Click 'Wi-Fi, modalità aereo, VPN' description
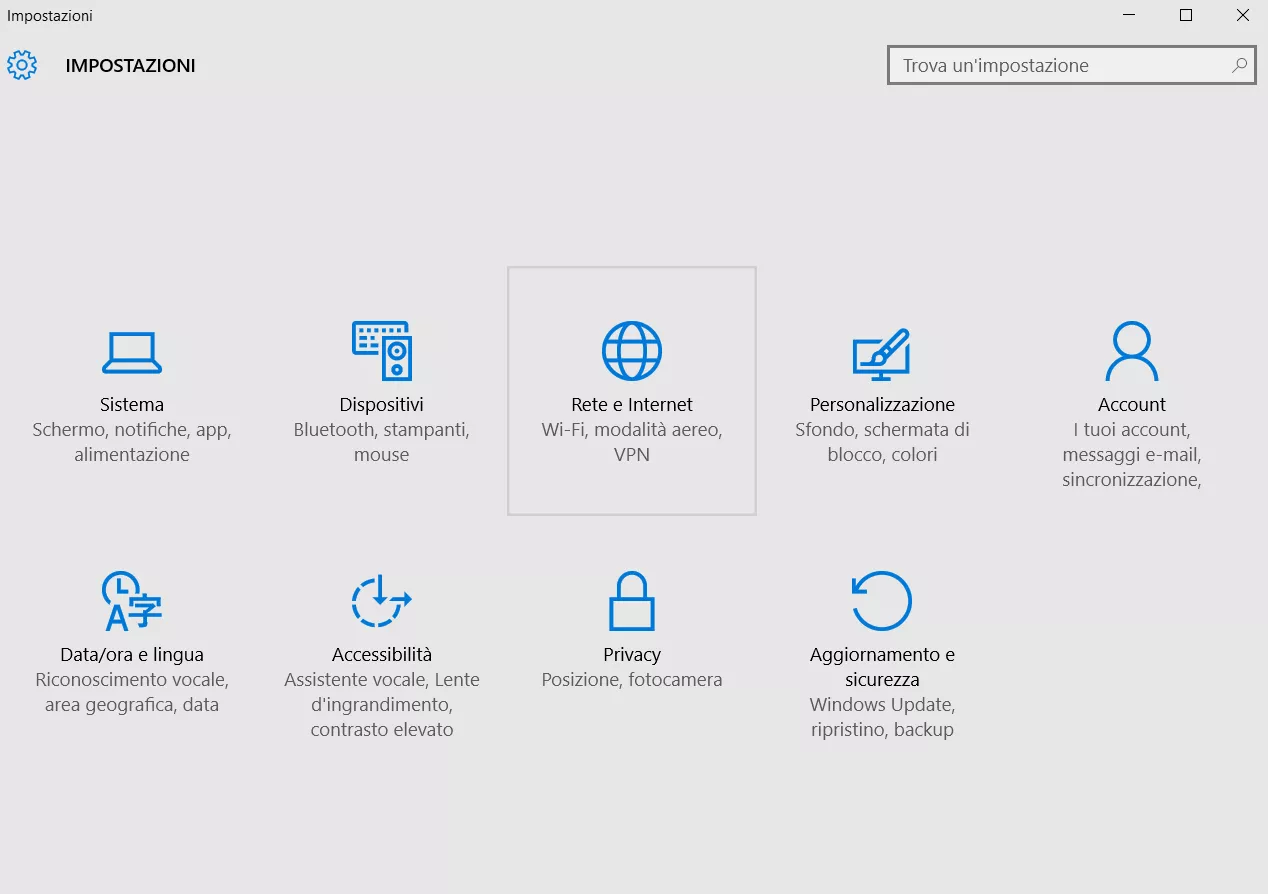This screenshot has width=1268, height=894. (631, 442)
